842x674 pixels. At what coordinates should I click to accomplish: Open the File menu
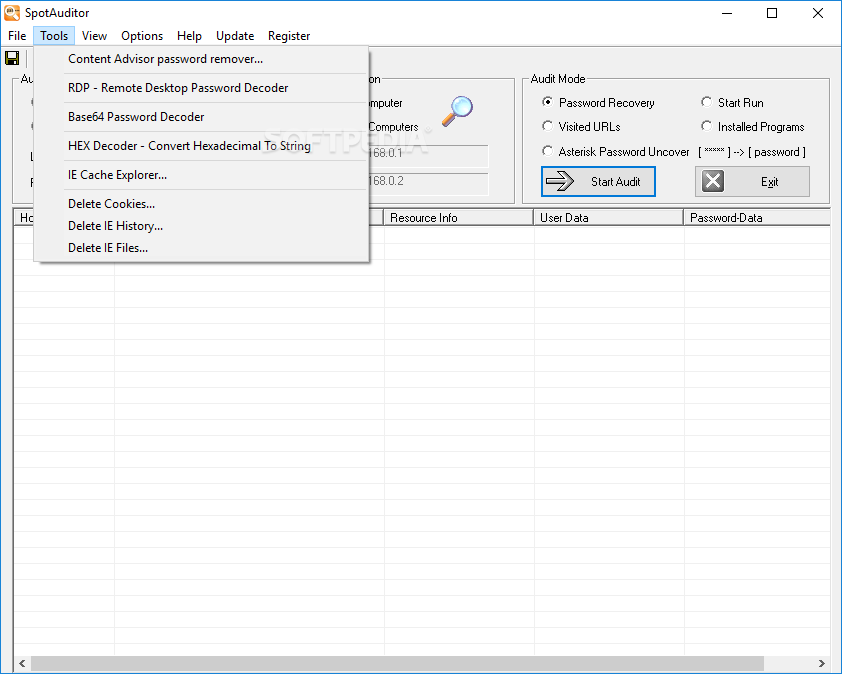coord(17,36)
